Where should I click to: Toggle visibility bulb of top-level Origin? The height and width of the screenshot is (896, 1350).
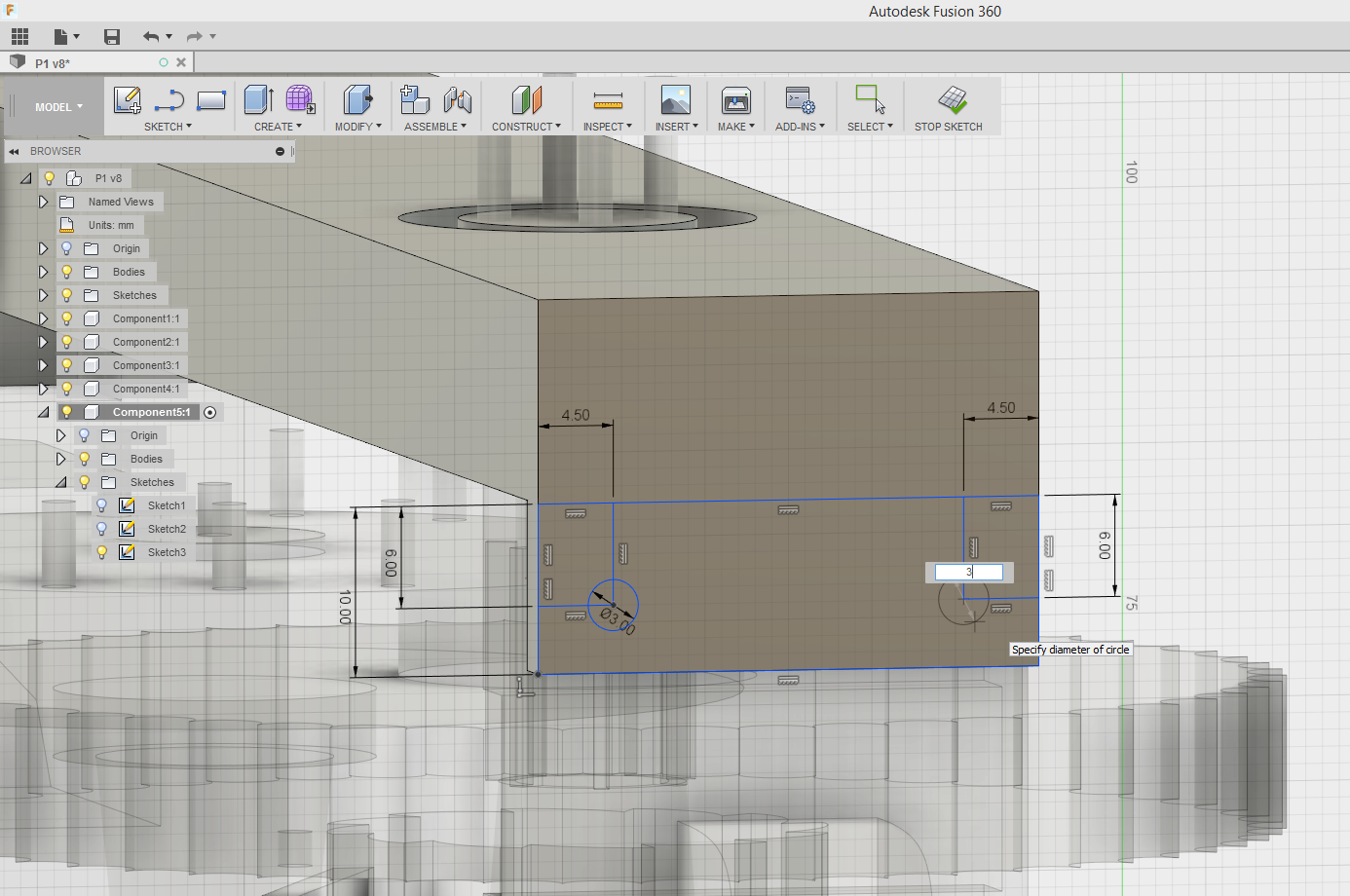pyautogui.click(x=66, y=248)
